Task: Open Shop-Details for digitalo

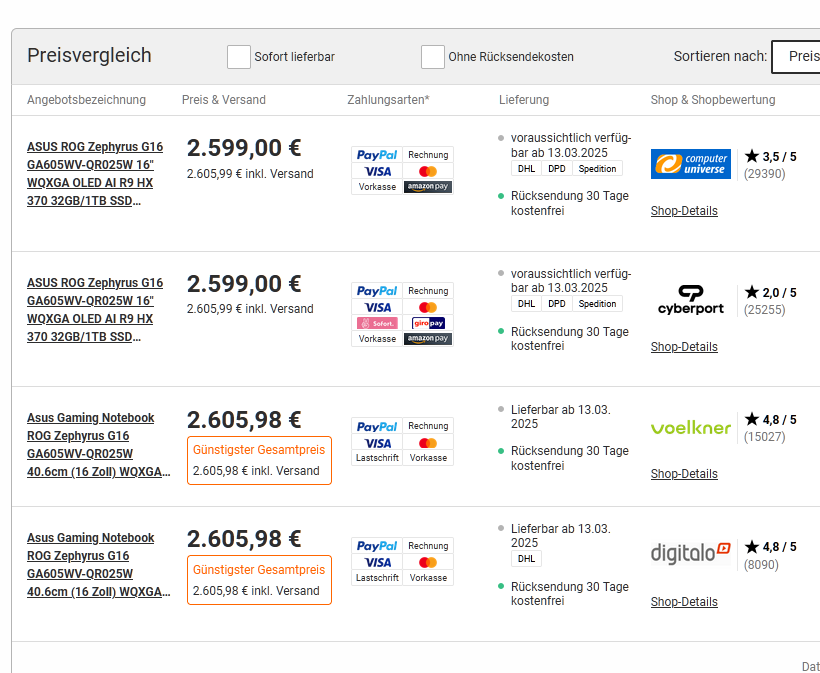Action: [684, 602]
